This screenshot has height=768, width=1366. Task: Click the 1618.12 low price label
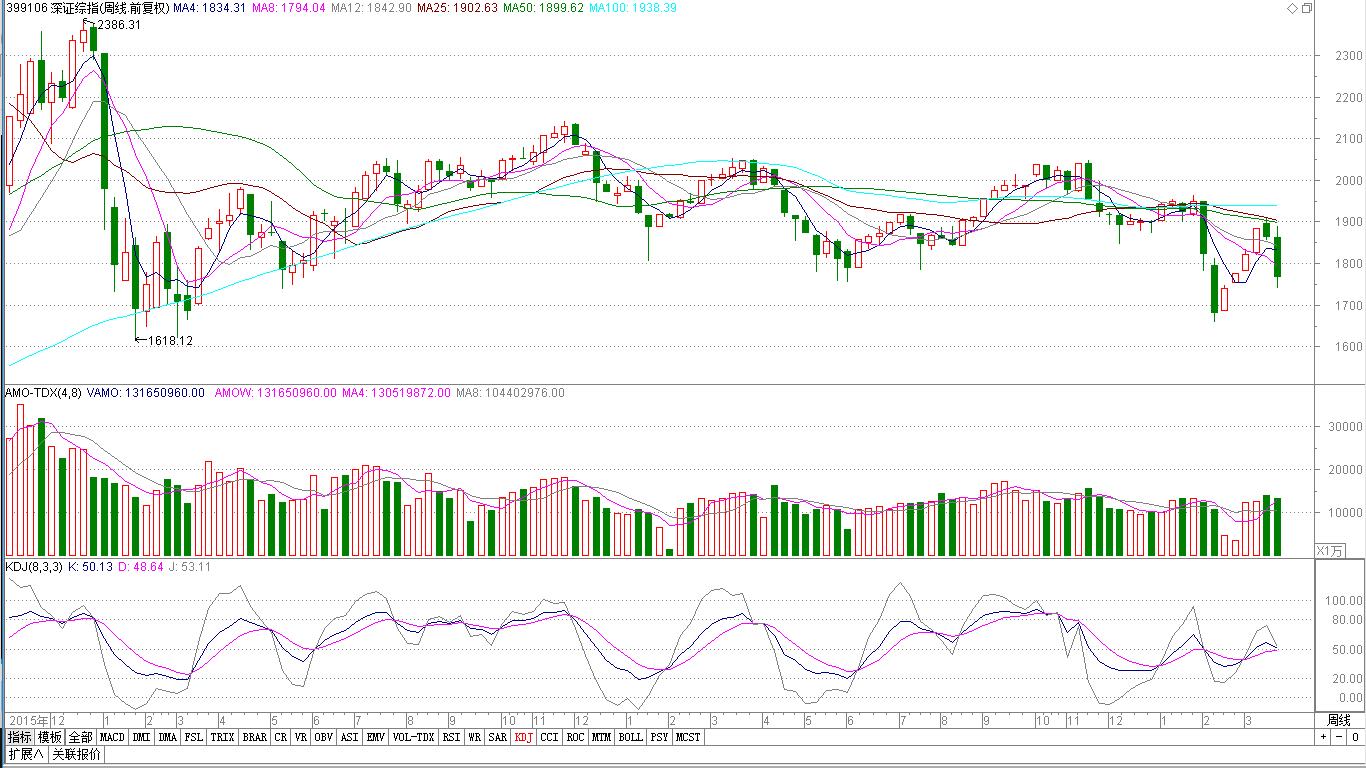[171, 341]
